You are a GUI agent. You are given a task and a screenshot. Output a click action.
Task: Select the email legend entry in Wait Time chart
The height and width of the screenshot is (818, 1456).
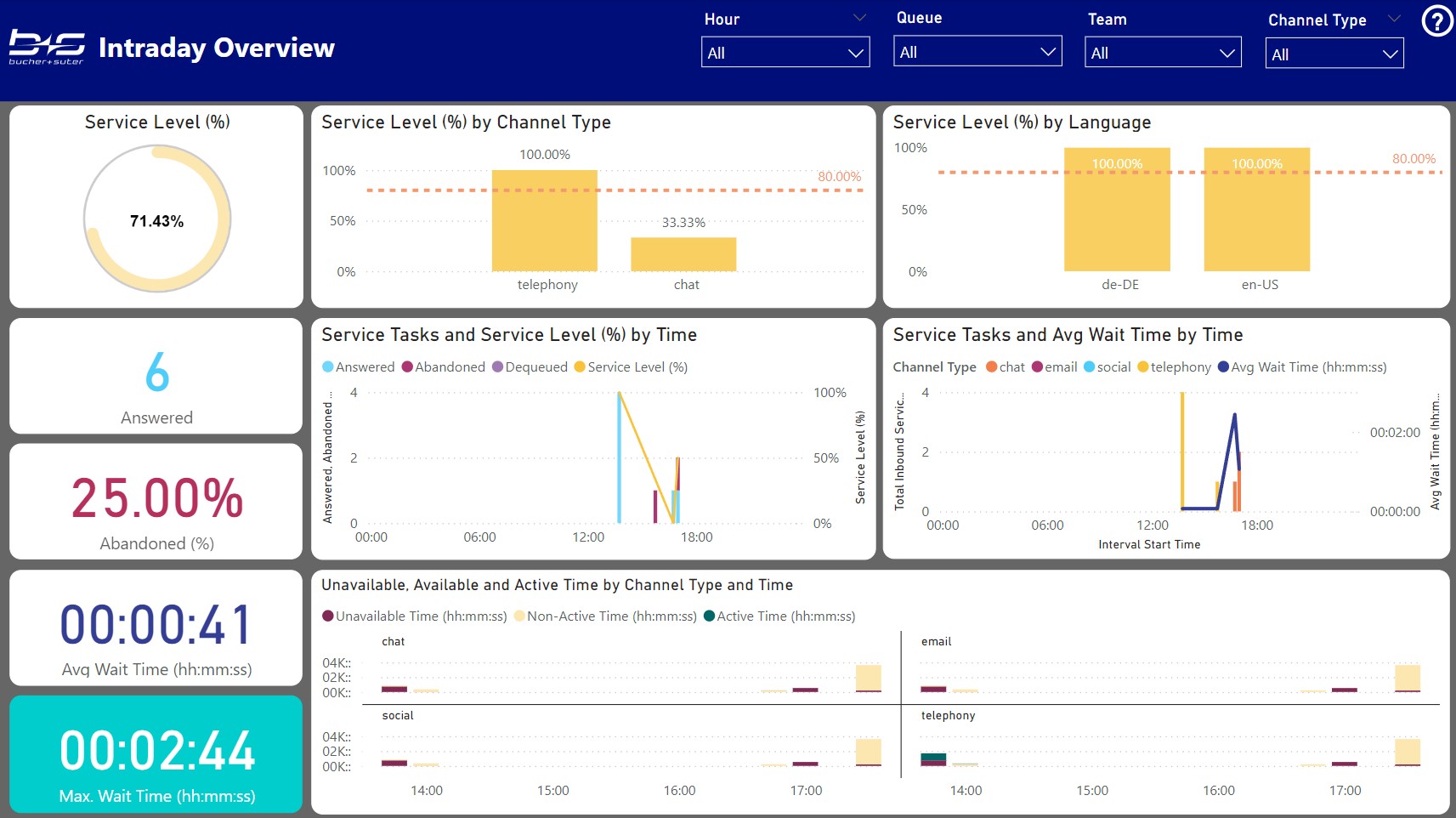[x=1054, y=367]
